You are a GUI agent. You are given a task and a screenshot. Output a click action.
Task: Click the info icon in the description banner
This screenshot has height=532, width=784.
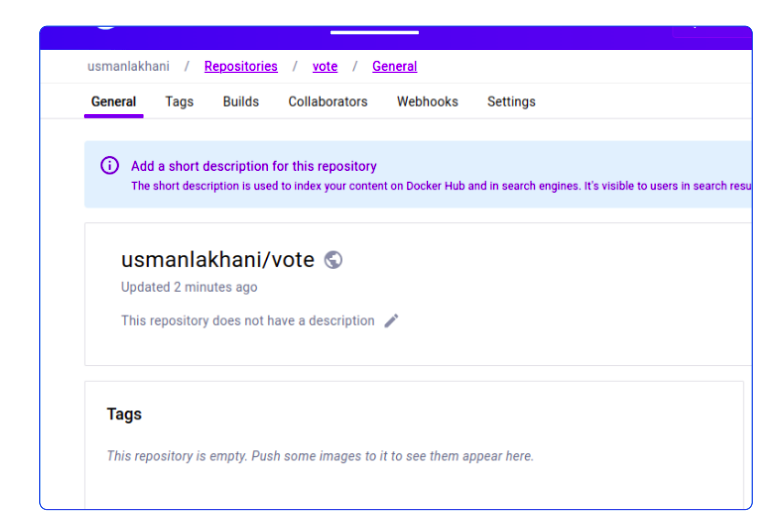click(110, 166)
